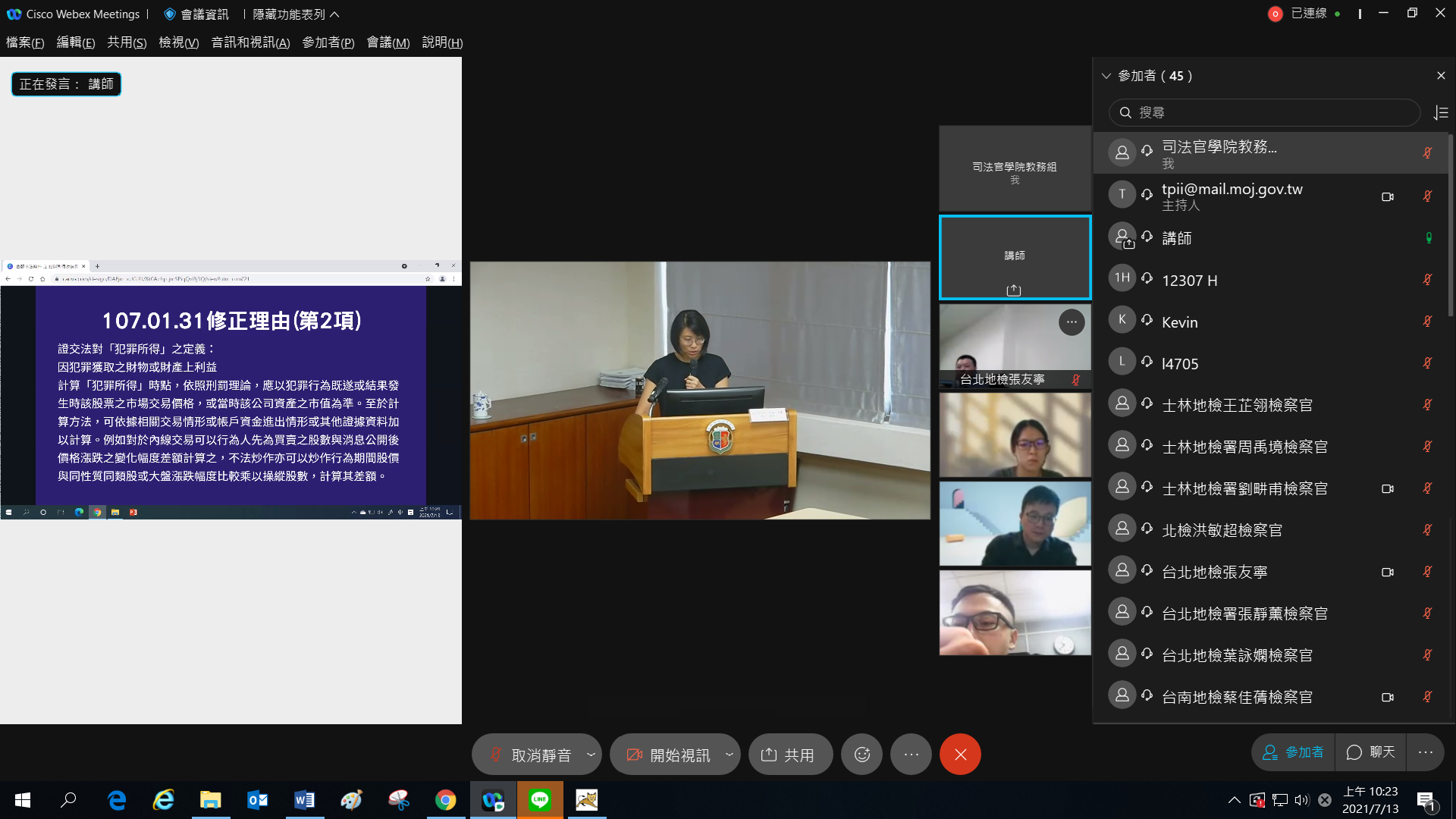This screenshot has height=819, width=1456.
Task: Select participant Kevin
Action: tap(1271, 322)
